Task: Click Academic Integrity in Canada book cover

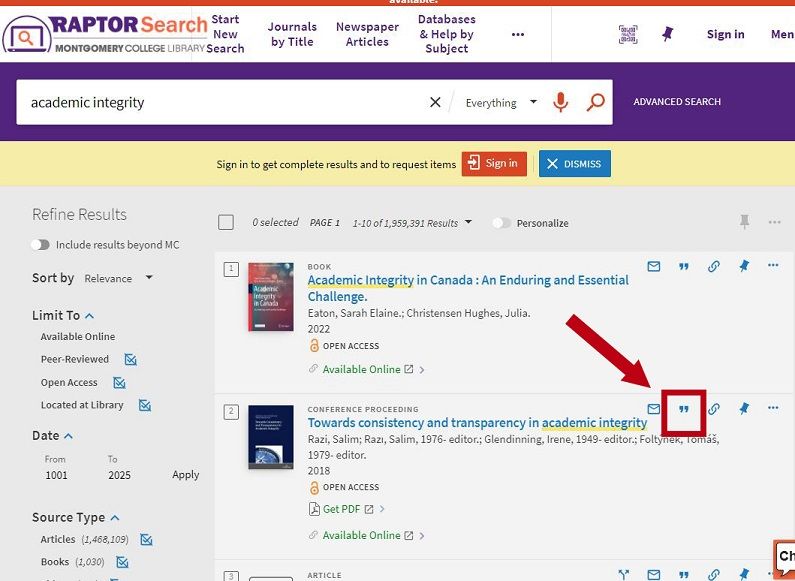Action: pos(271,297)
